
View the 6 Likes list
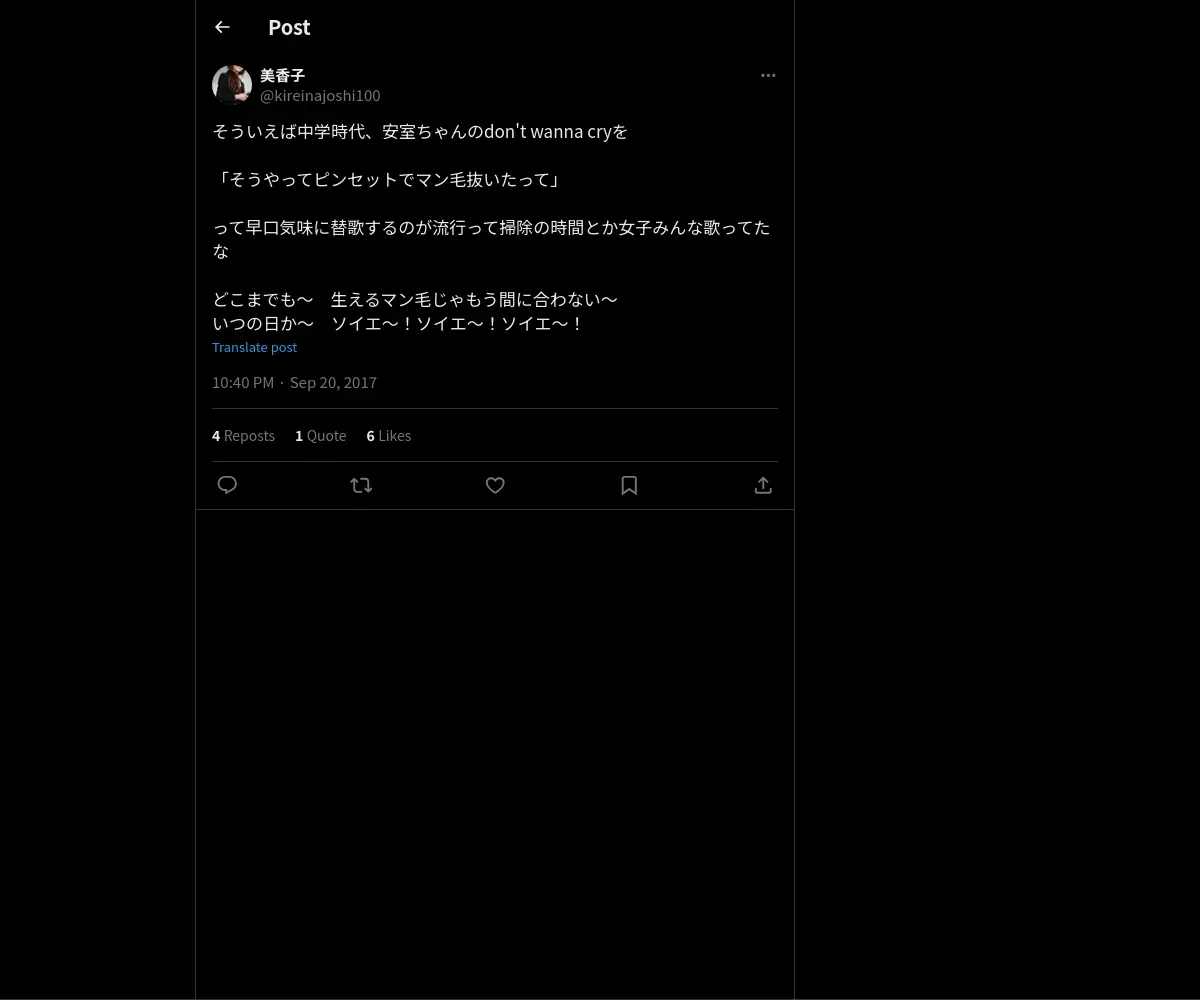[x=388, y=435]
